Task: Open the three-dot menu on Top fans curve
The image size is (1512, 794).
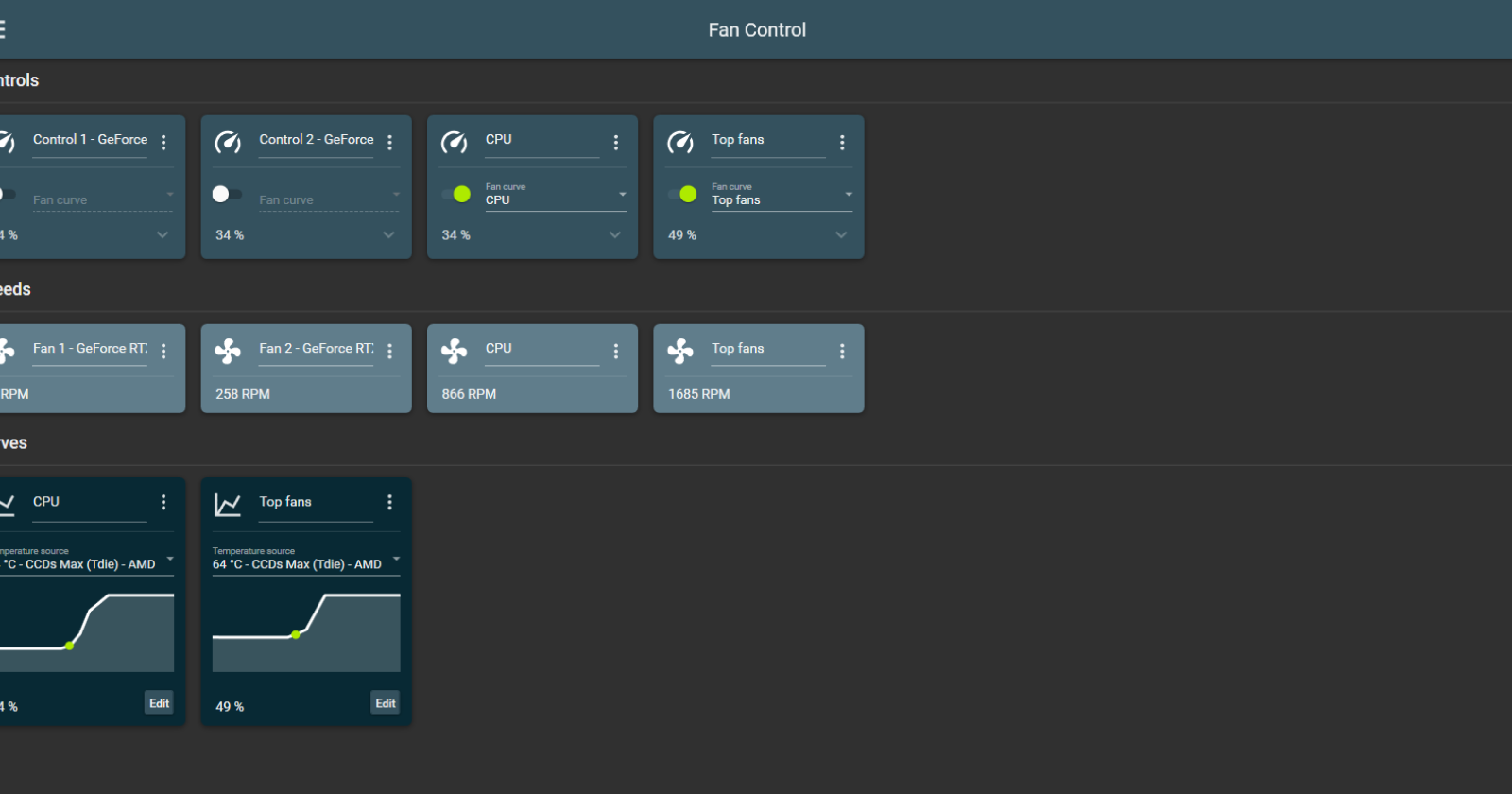Action: point(389,502)
